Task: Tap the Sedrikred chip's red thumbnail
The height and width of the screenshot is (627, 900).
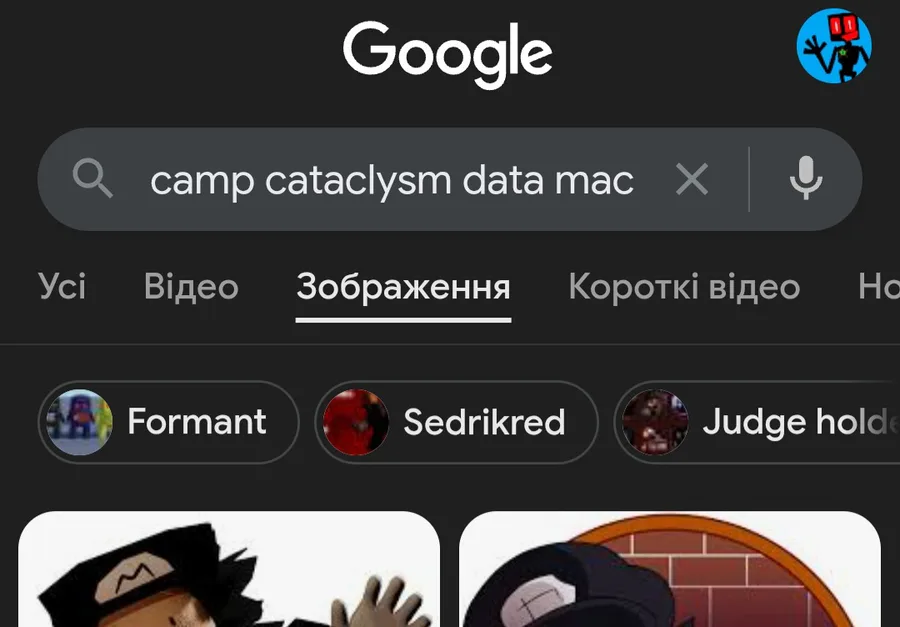Action: tap(356, 423)
